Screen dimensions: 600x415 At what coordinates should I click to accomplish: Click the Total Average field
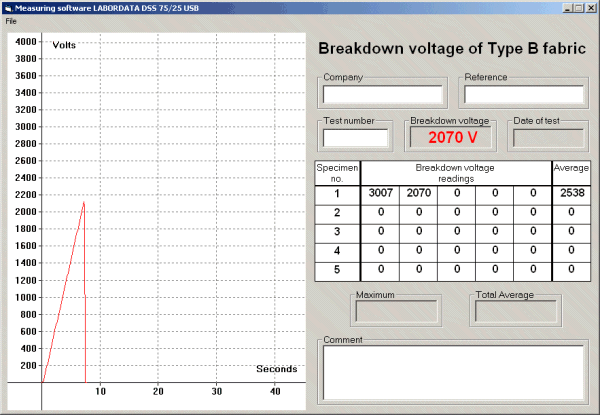pyautogui.click(x=514, y=311)
